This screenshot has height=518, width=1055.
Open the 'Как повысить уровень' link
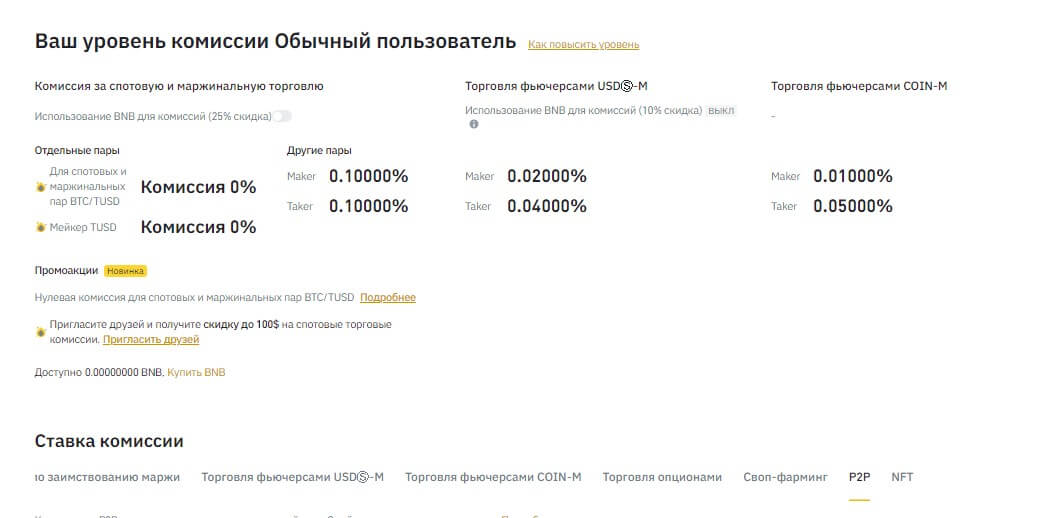[583, 45]
